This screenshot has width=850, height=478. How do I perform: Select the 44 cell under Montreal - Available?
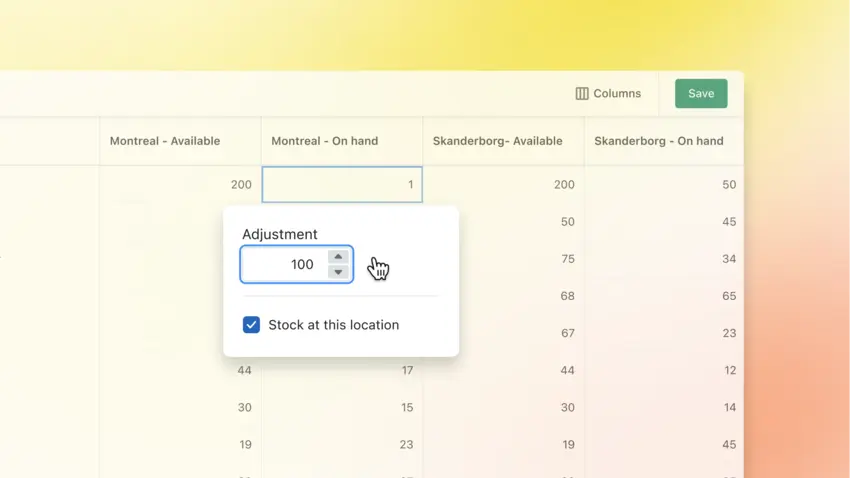(x=181, y=371)
